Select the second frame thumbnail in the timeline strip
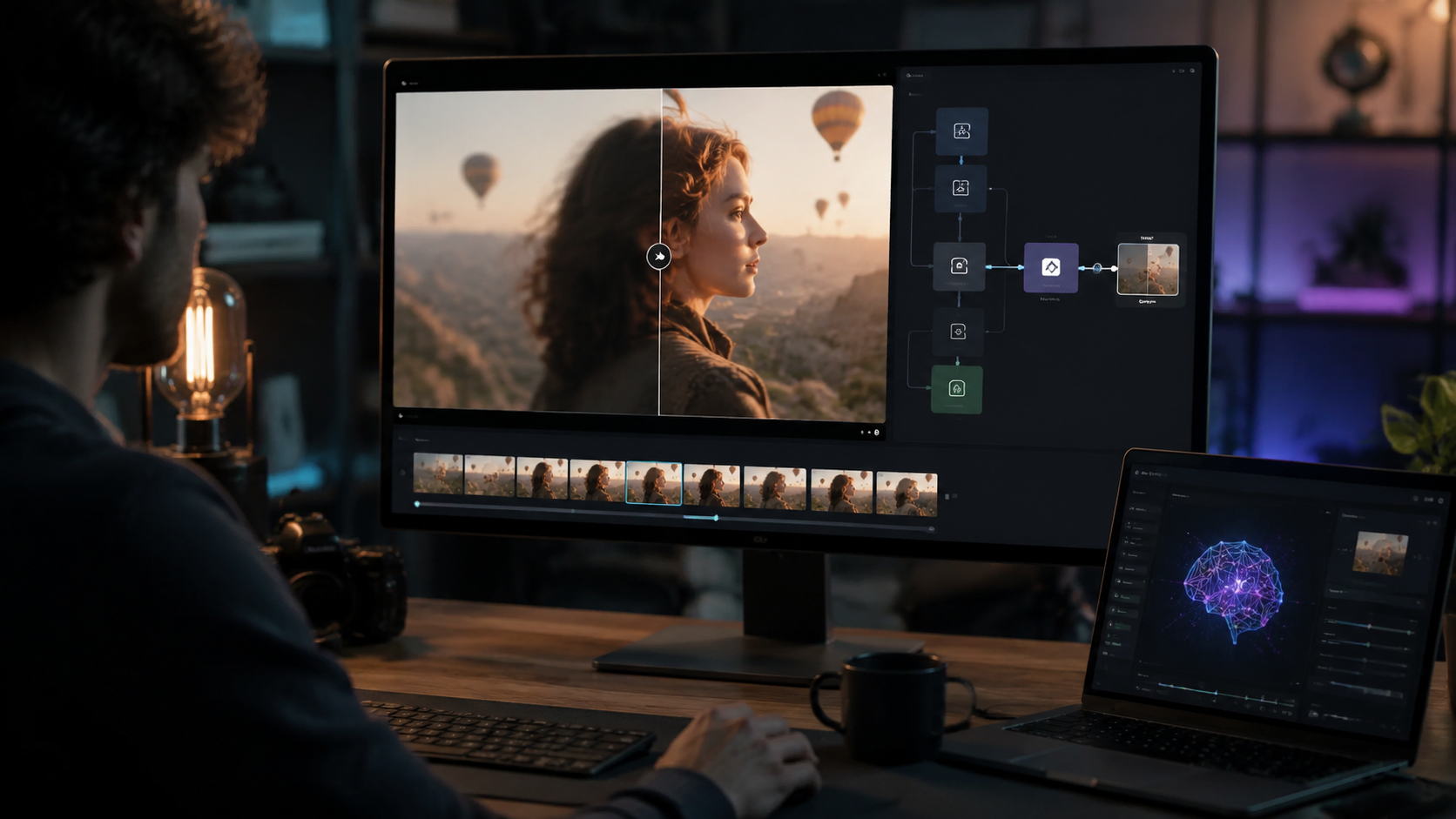Screen dimensions: 1456x819 [x=489, y=476]
